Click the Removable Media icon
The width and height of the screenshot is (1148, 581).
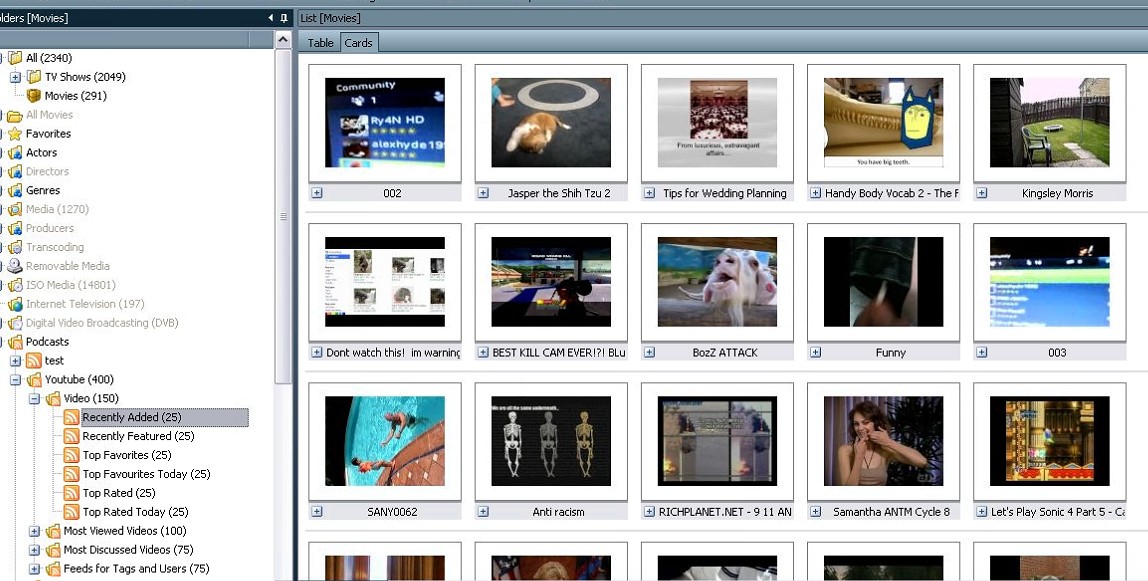tap(15, 266)
